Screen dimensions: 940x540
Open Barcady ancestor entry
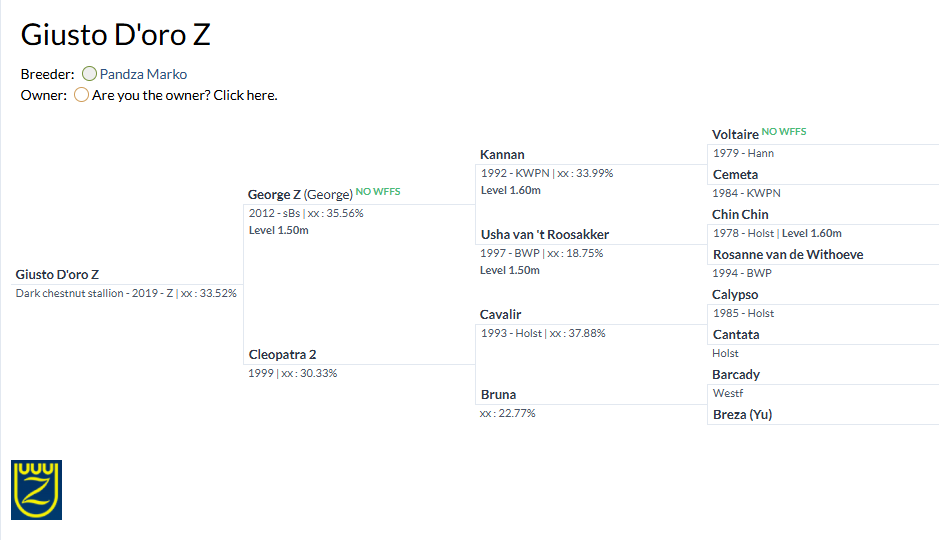pos(736,374)
